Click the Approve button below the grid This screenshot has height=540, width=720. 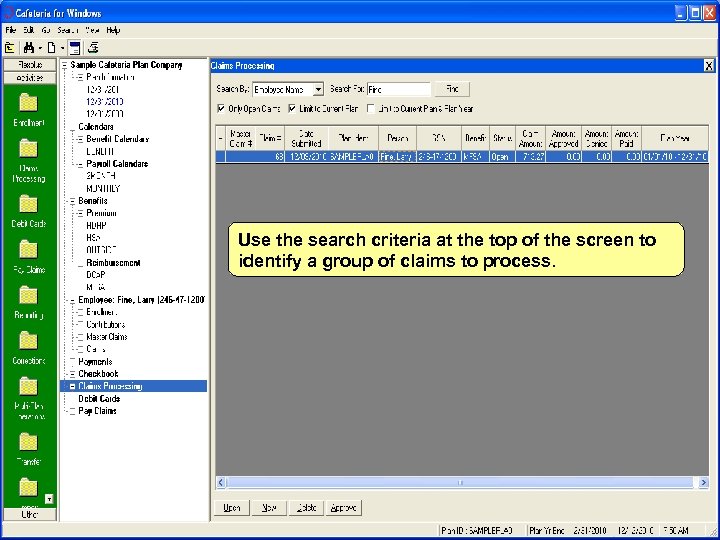tap(343, 508)
